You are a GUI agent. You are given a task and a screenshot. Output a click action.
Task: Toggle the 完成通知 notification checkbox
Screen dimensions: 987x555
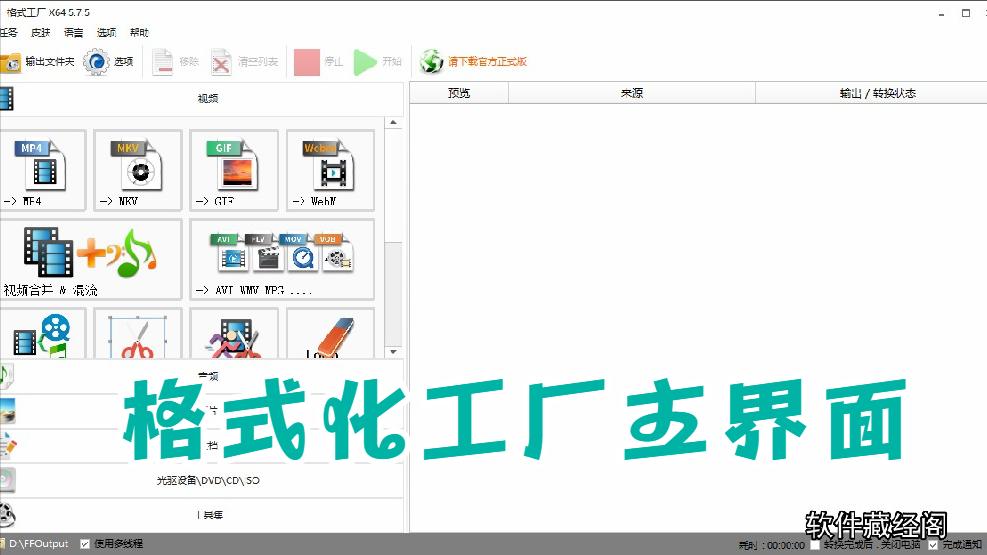point(933,544)
